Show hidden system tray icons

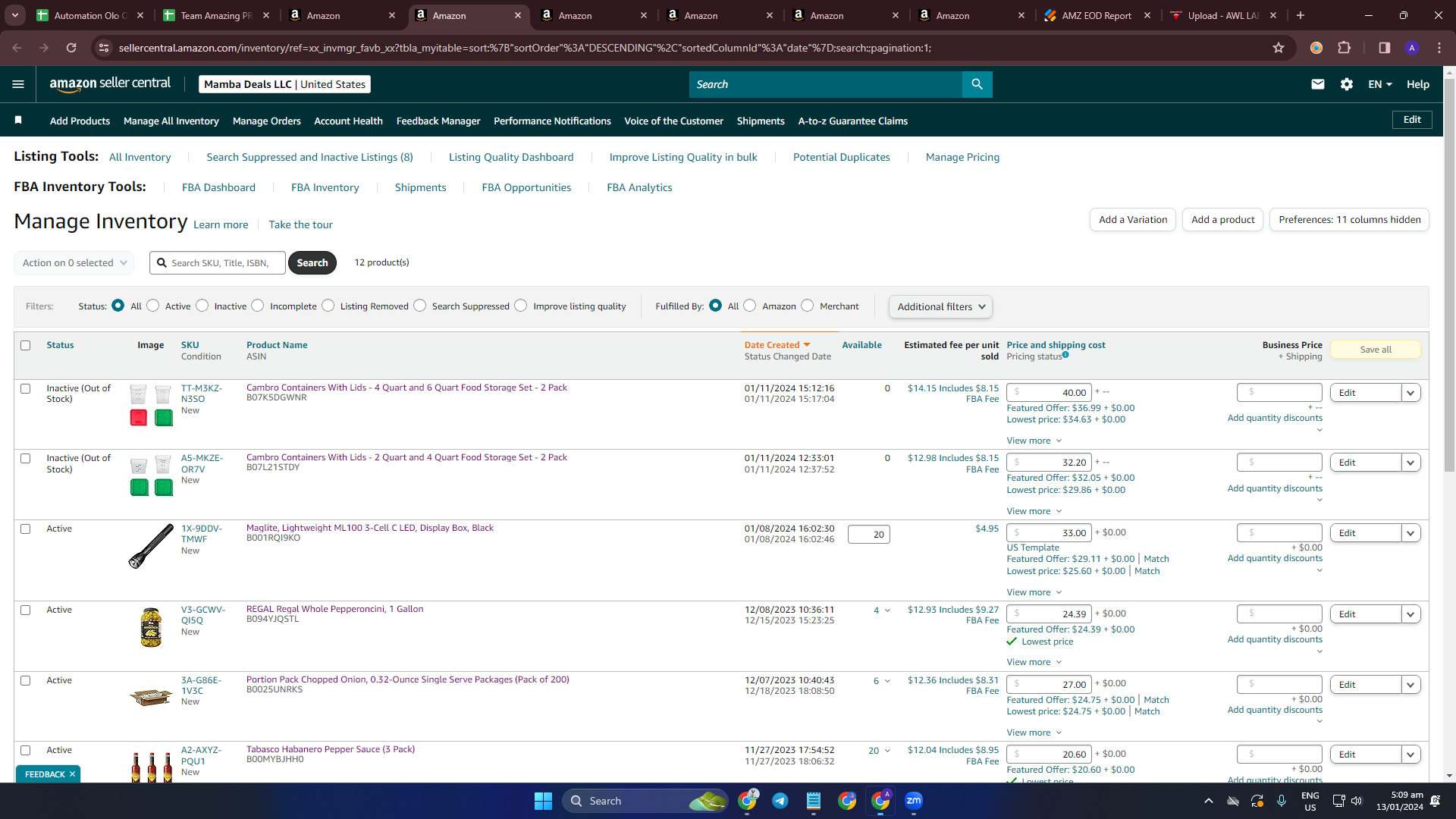1209,801
